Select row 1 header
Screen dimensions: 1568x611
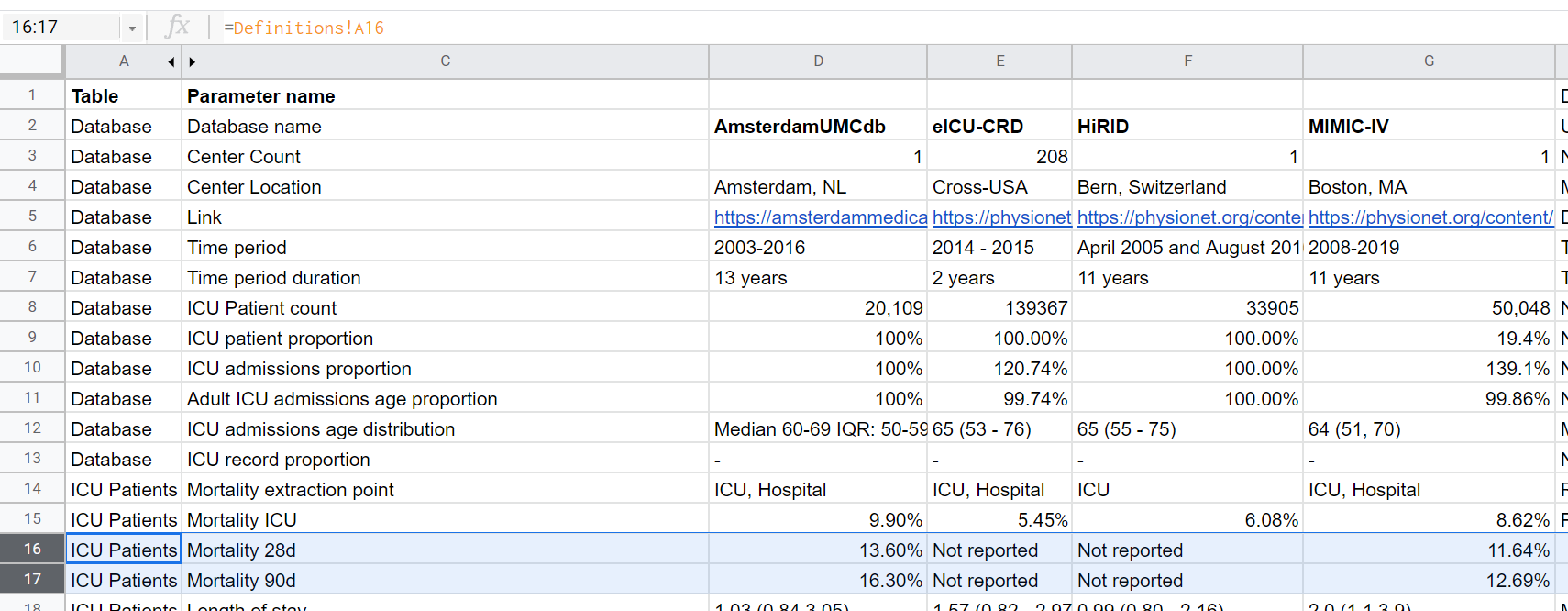32,94
